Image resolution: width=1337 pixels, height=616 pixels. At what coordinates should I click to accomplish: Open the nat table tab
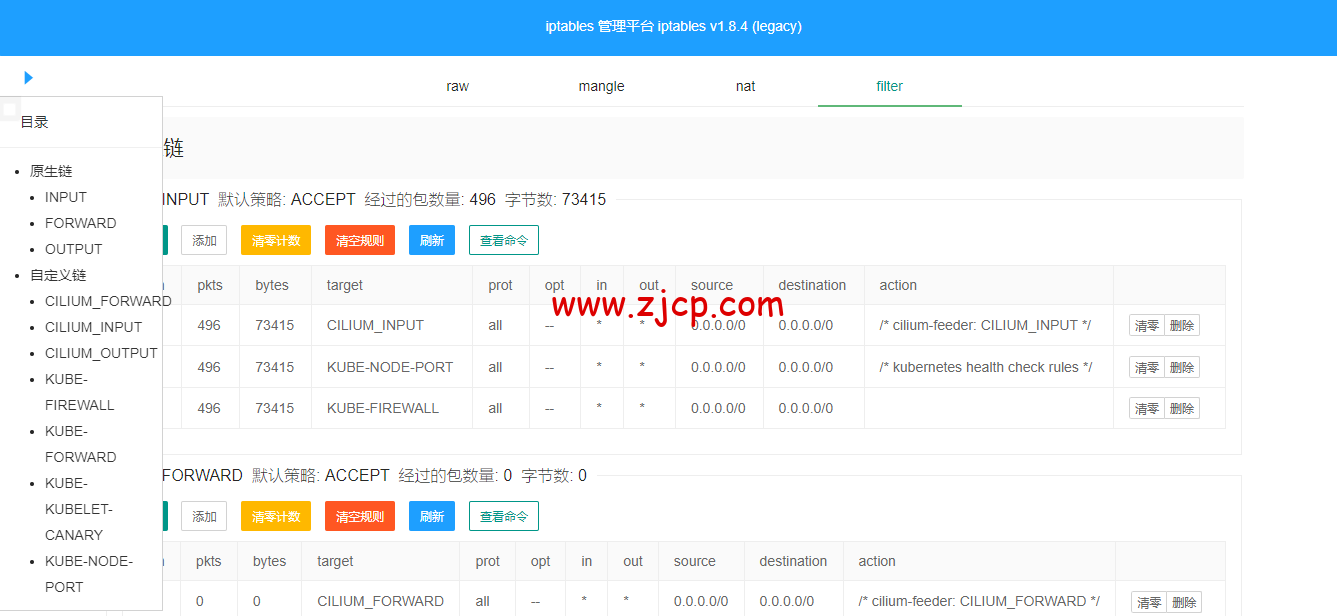click(x=746, y=86)
